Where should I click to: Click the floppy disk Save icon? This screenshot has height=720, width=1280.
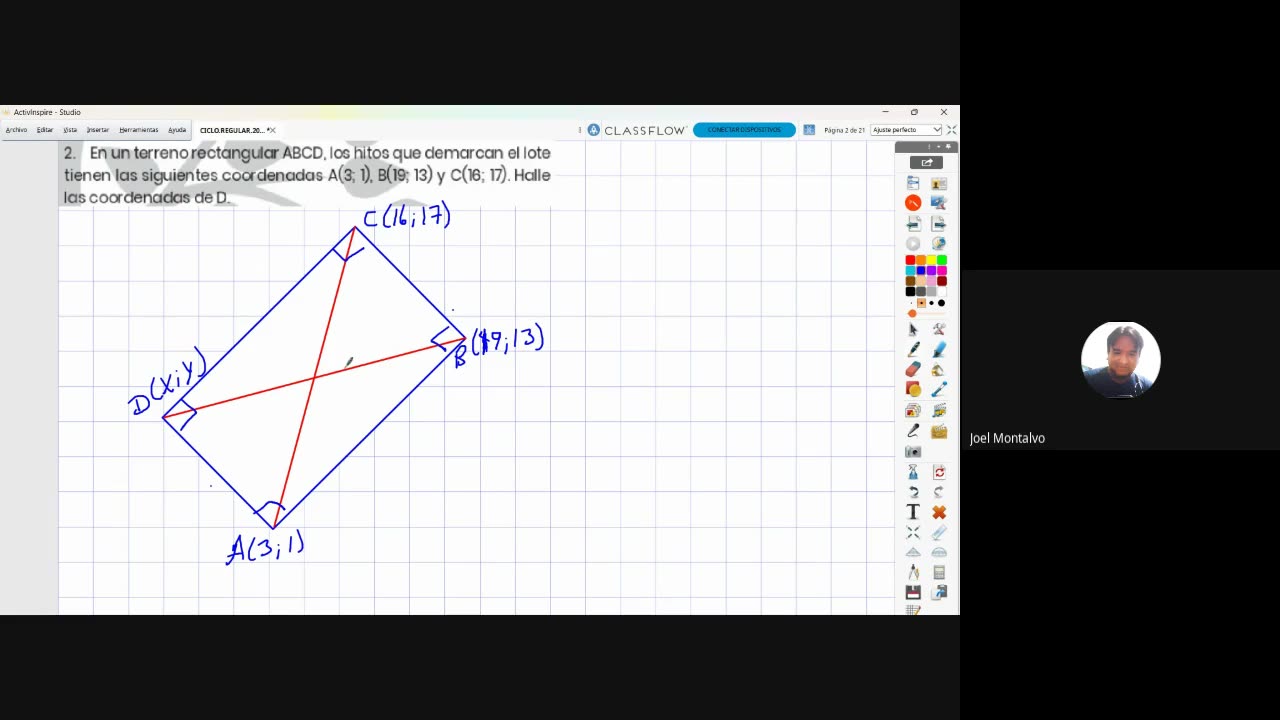913,592
